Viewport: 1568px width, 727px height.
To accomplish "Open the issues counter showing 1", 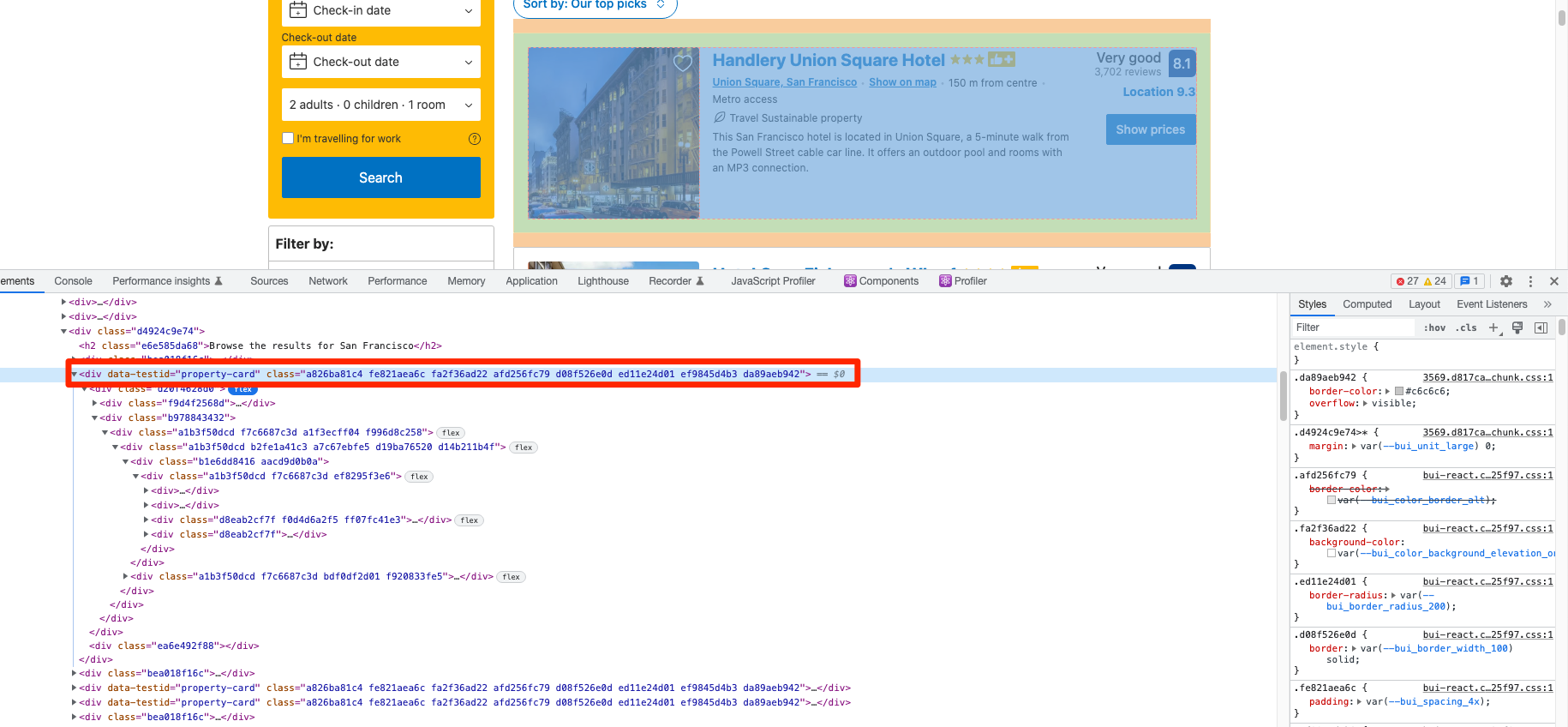I will (1469, 281).
